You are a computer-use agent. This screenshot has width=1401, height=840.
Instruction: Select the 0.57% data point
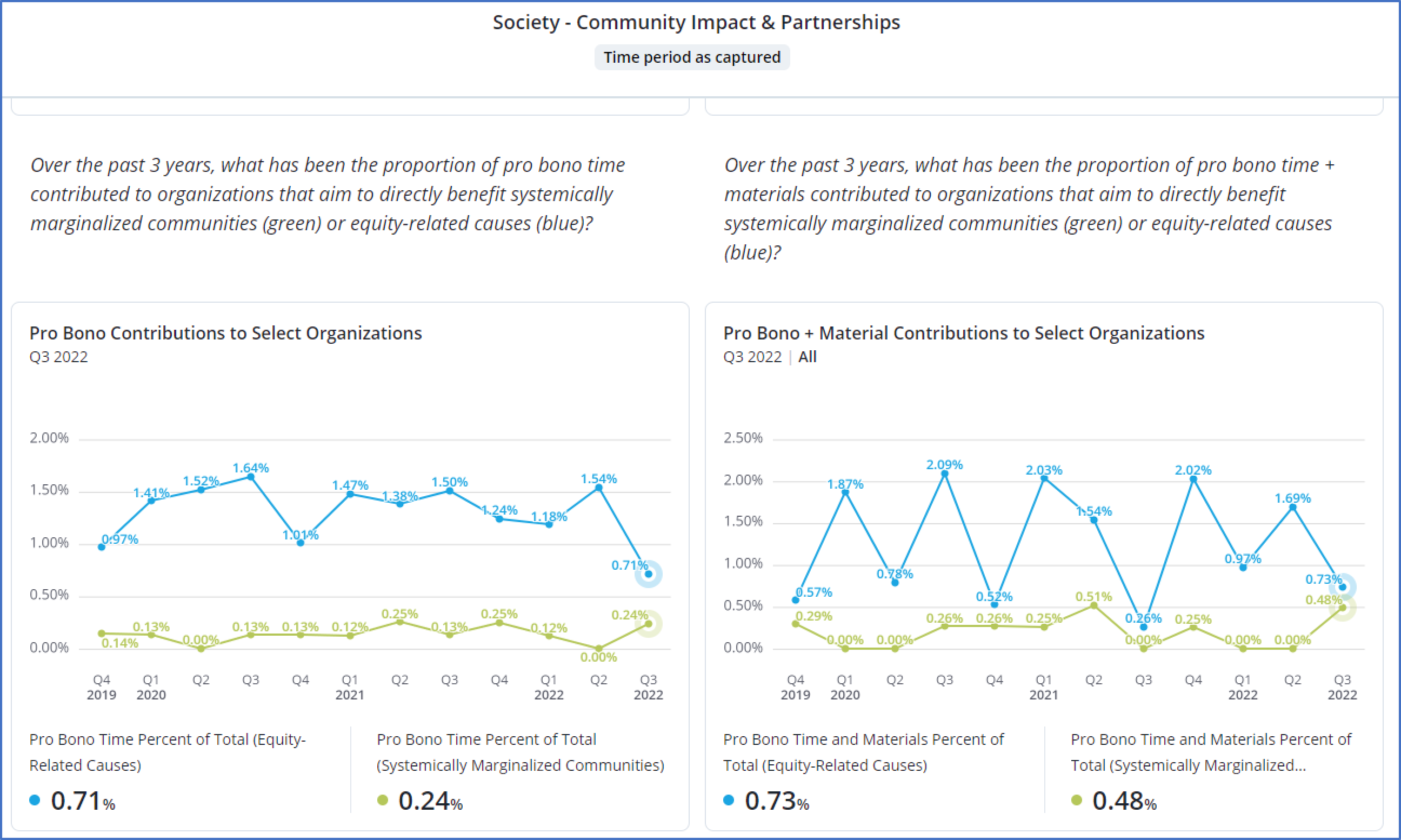[x=796, y=600]
